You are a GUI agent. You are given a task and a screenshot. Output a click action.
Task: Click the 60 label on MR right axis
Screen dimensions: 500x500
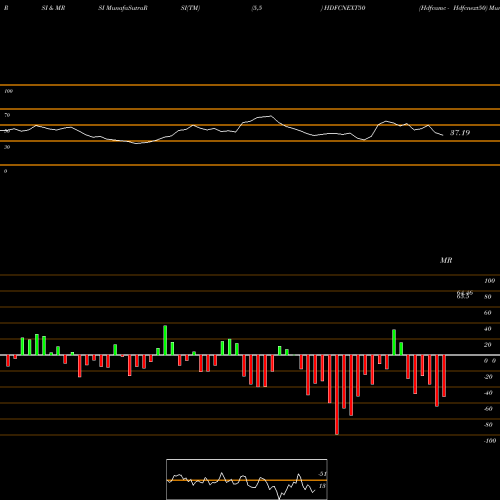(x=487, y=313)
